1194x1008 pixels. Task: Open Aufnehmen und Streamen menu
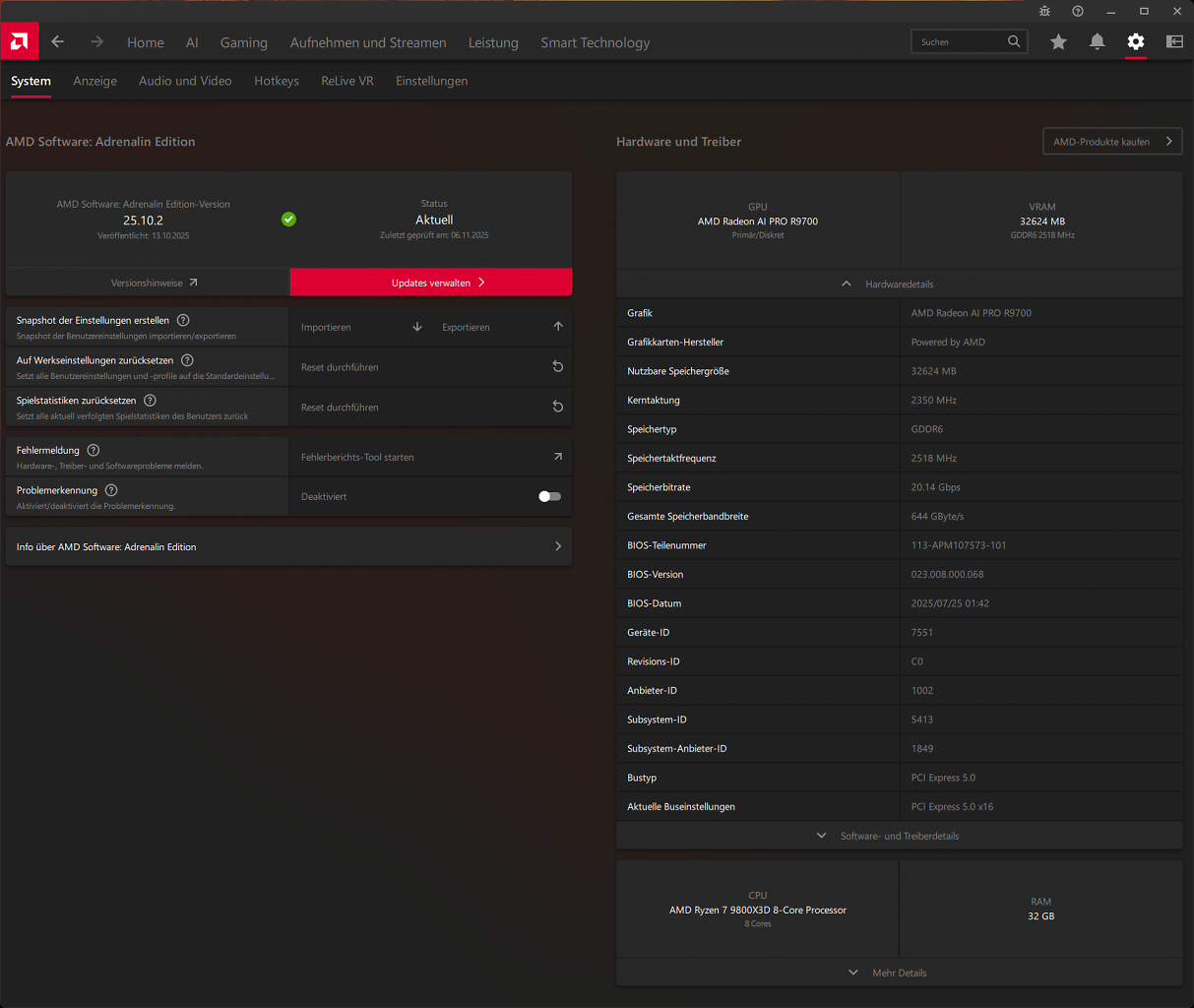(x=368, y=42)
